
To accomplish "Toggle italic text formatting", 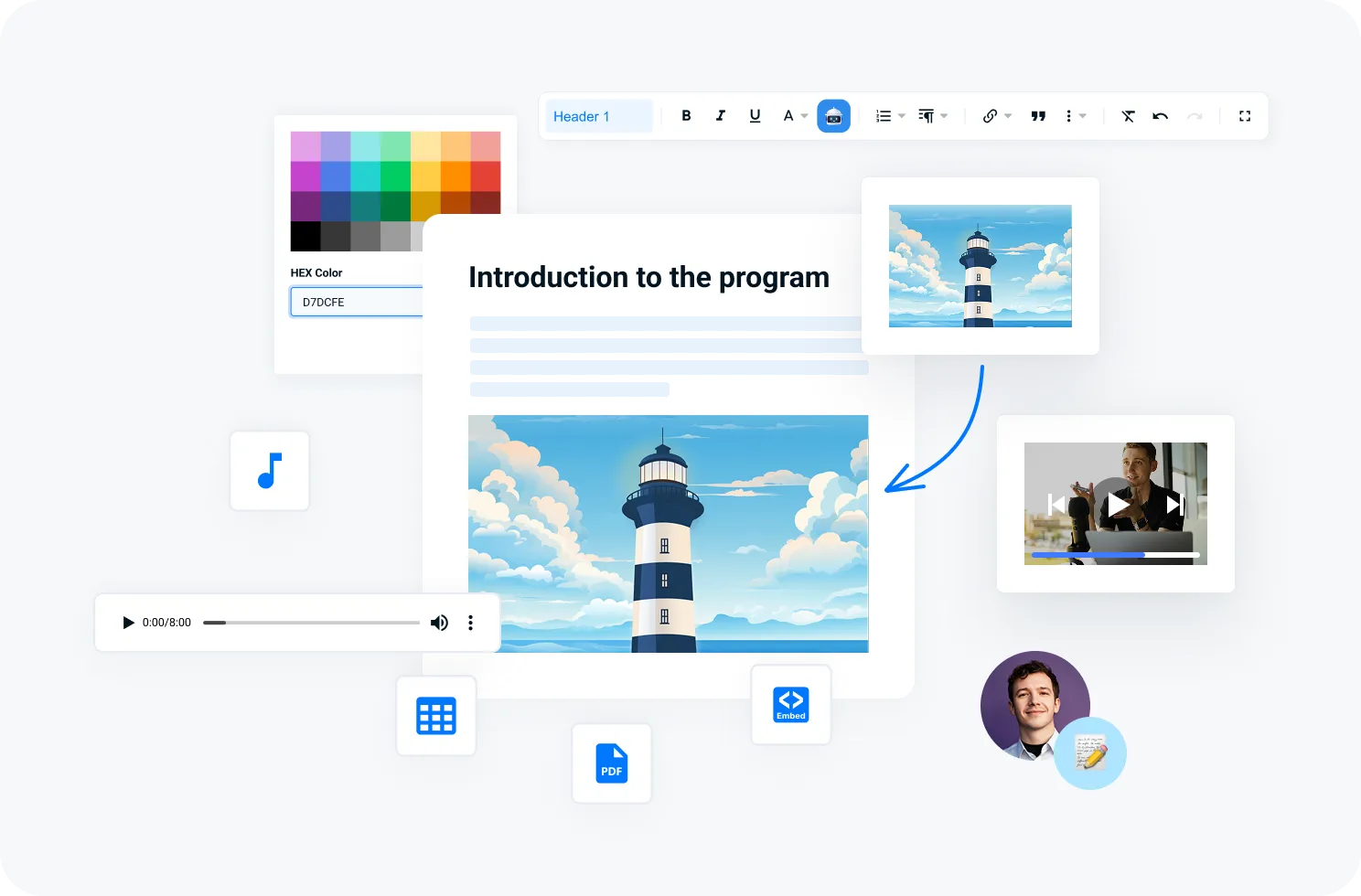I will (721, 116).
